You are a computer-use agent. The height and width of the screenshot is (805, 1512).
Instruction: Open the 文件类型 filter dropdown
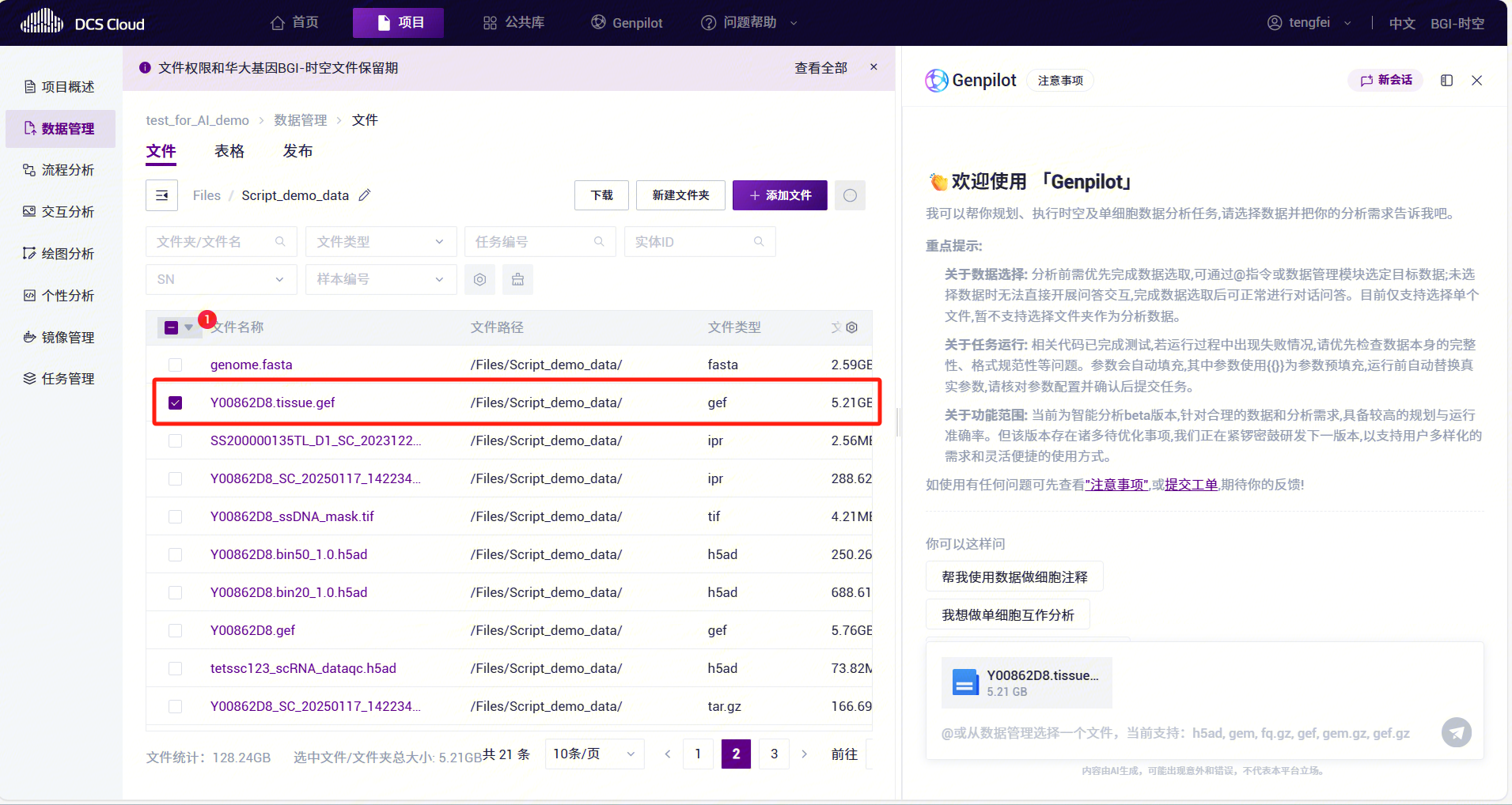(x=380, y=242)
